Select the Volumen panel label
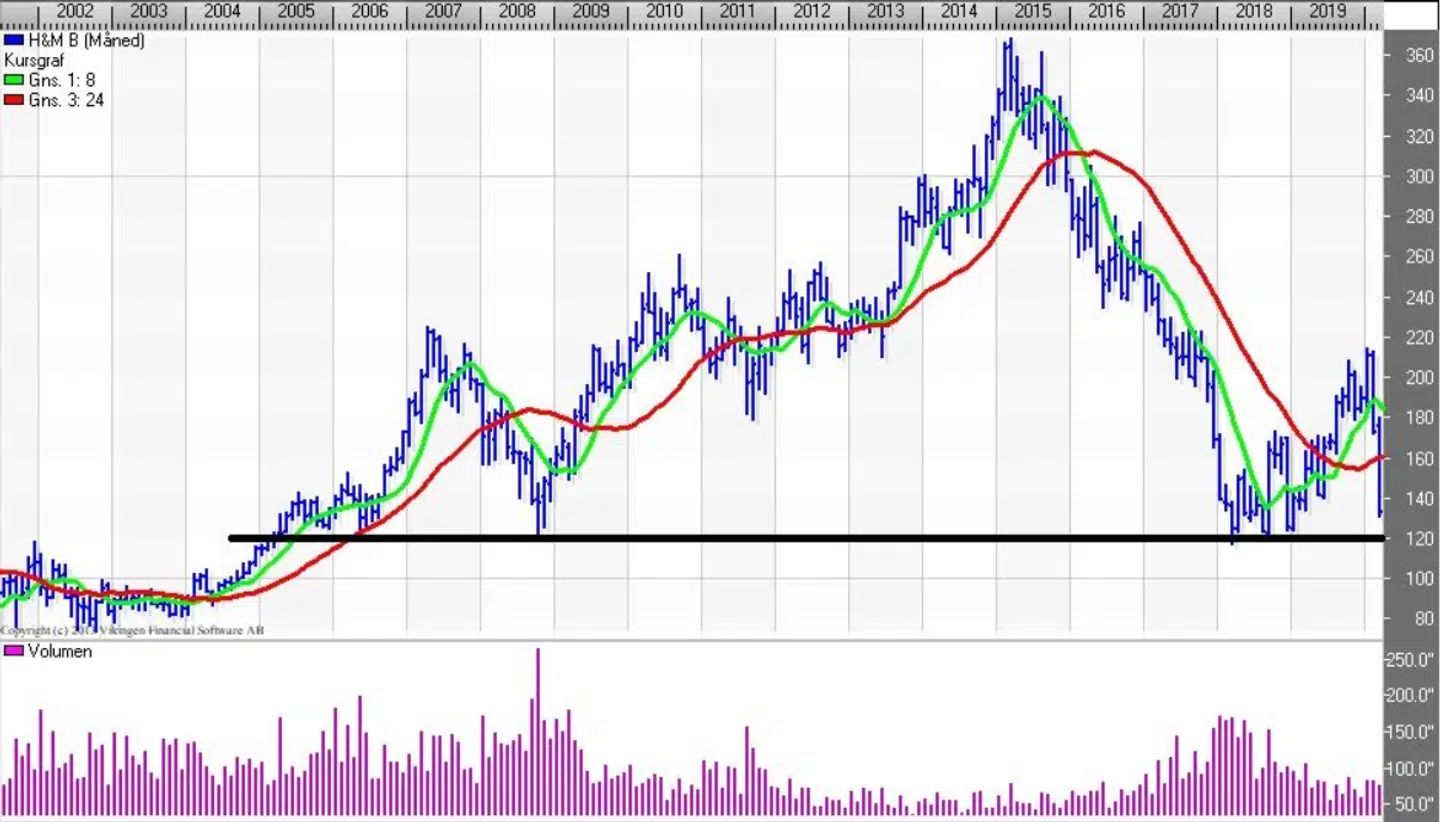The image size is (1440, 822). tap(59, 652)
